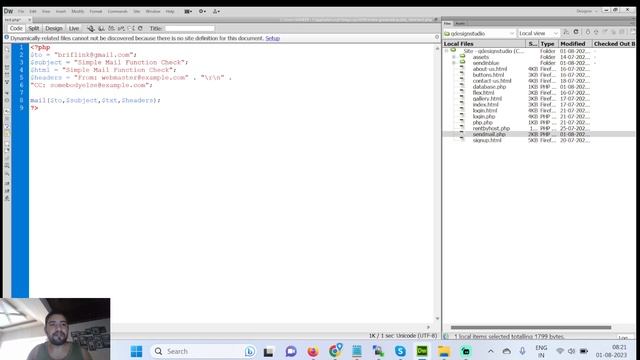The image size is (640, 360).
Task: Sort by Checked Out By column header
Action: (x=614, y=44)
